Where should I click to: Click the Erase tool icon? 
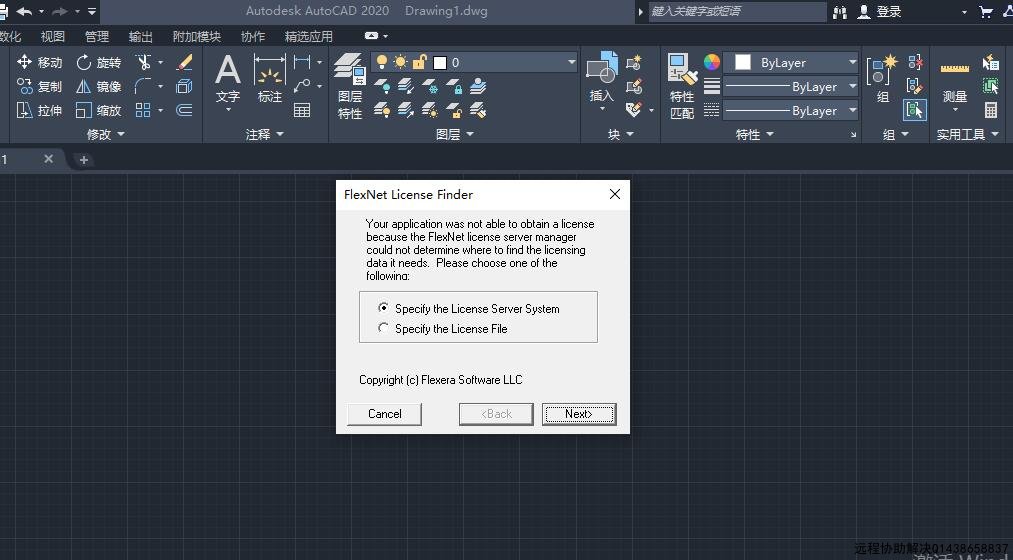184,62
